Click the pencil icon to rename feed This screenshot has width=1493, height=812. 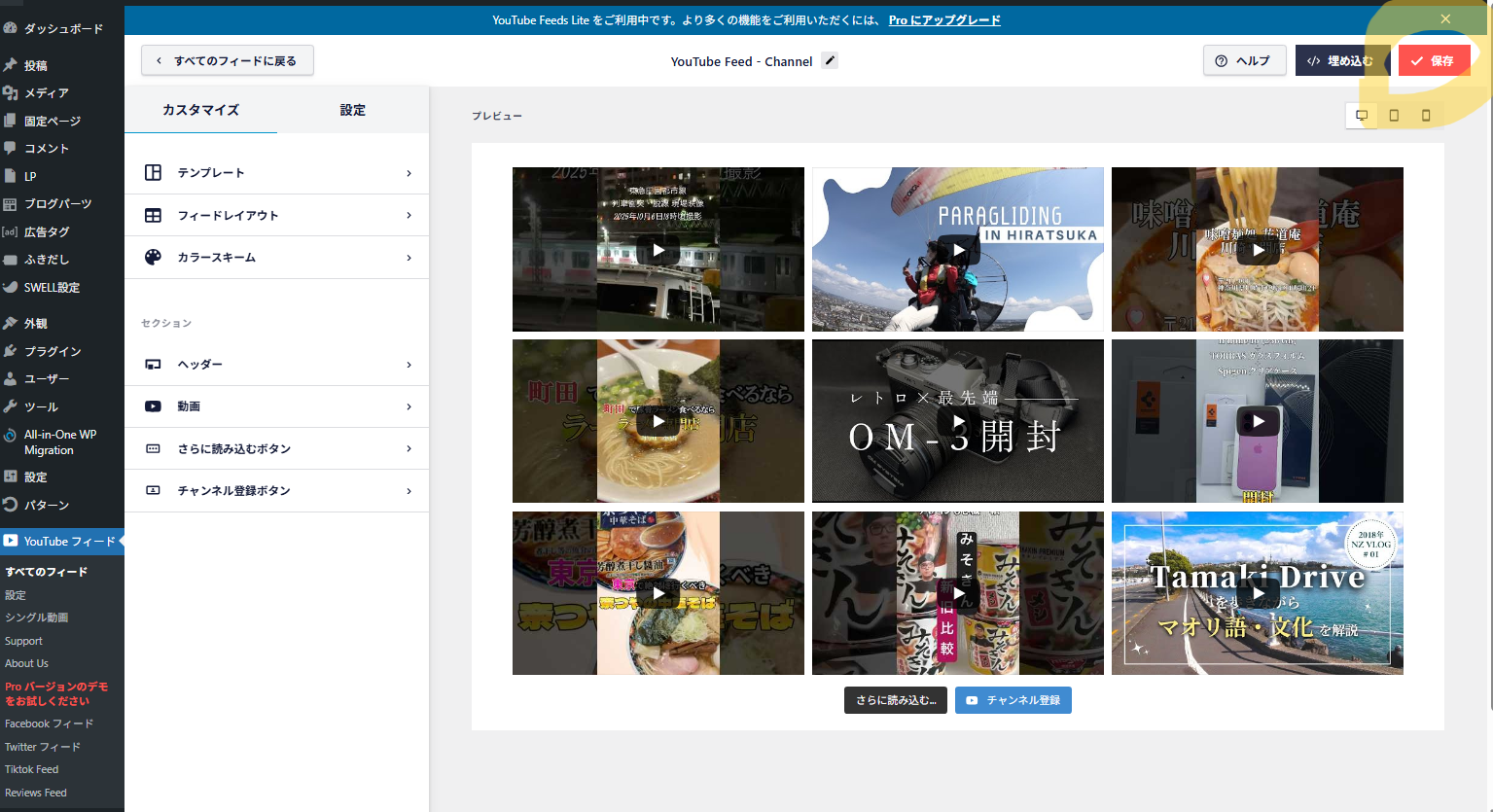coord(830,60)
